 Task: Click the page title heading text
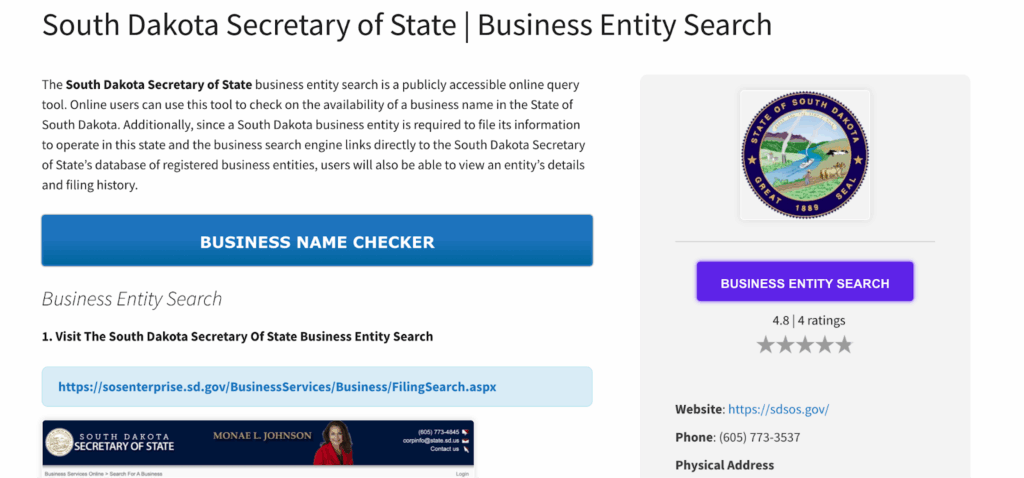tap(407, 25)
